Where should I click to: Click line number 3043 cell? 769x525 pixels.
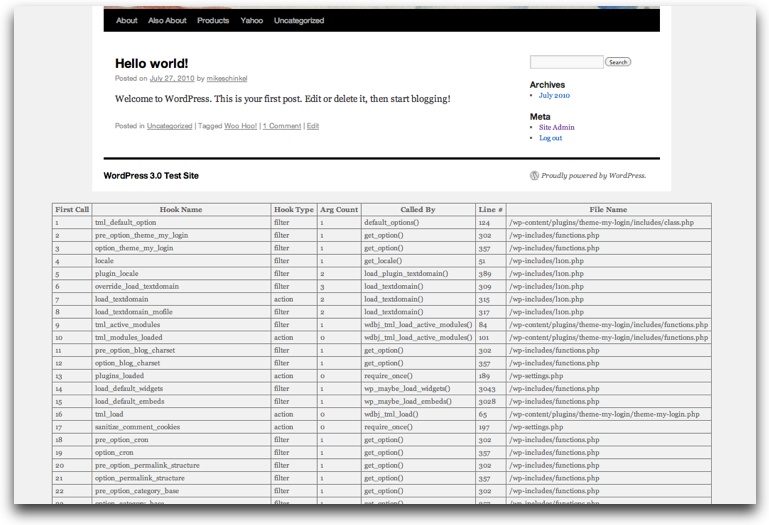(x=490, y=388)
